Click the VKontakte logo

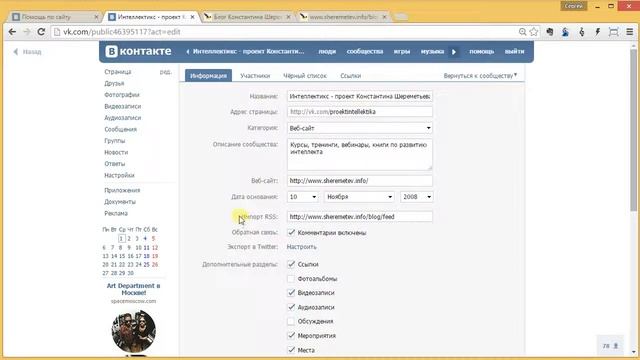(138, 51)
